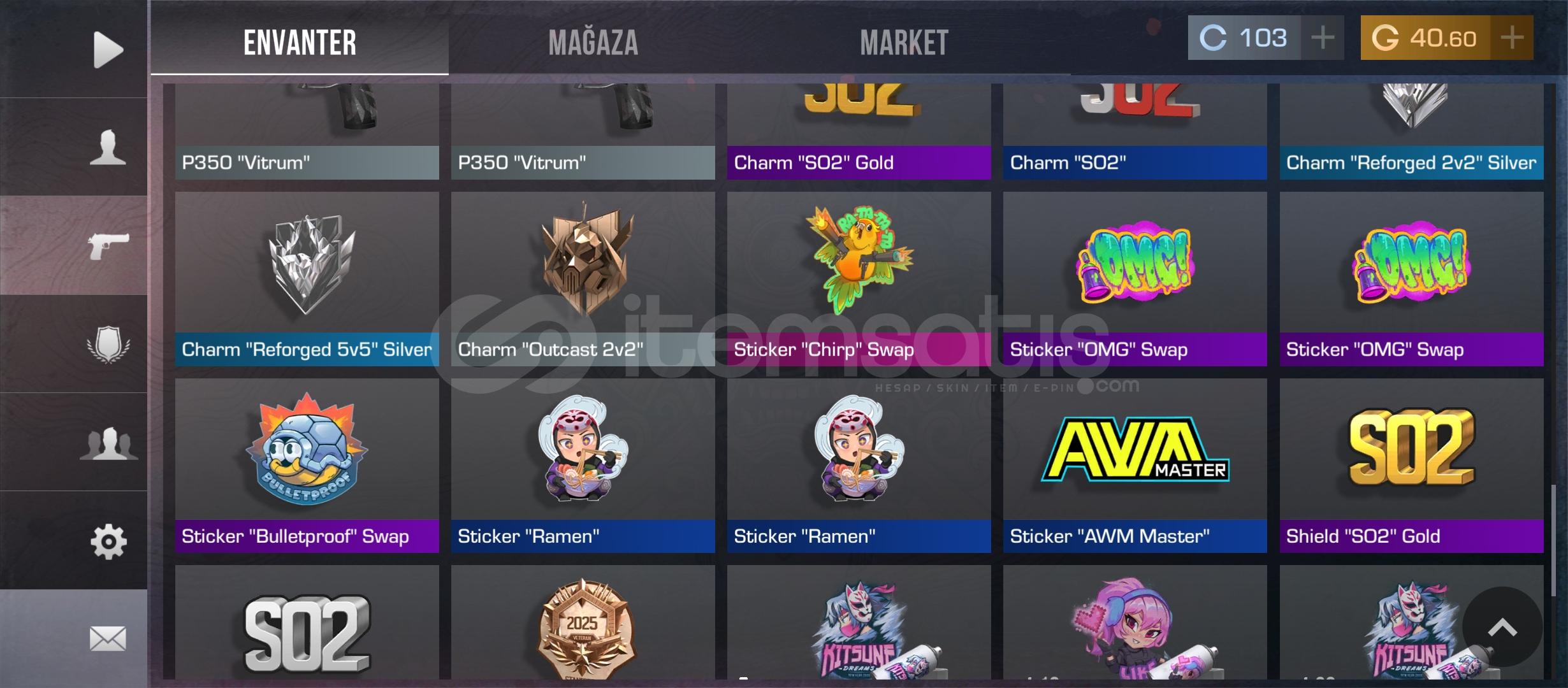This screenshot has height=688, width=1568.
Task: Click the gold balance 40.60 display
Action: tap(1426, 38)
